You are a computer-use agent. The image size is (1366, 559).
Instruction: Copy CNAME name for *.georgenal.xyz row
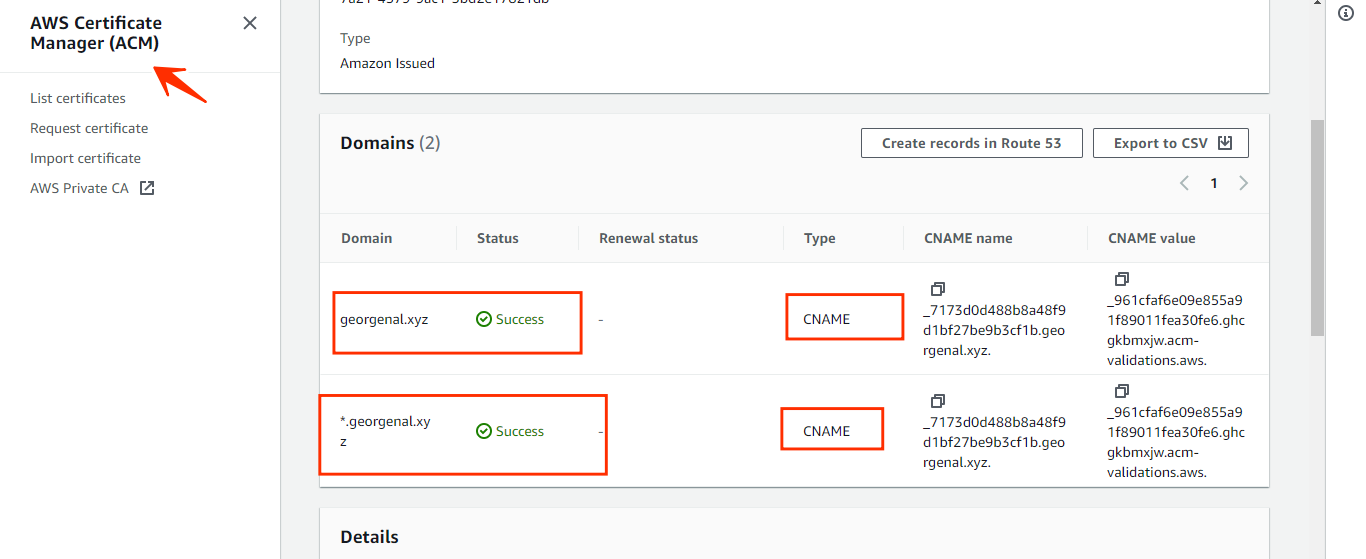937,401
